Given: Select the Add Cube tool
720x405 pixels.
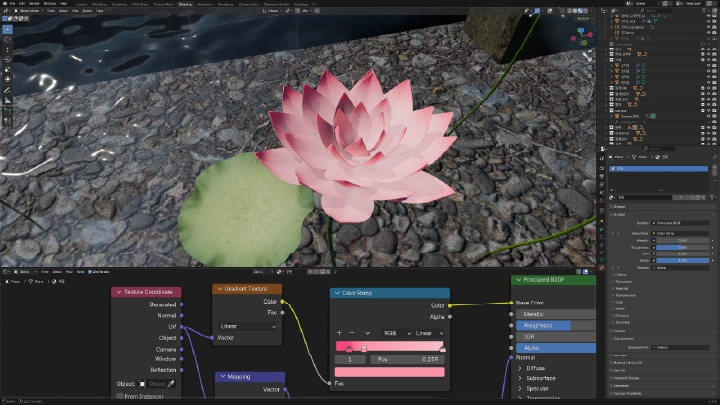Looking at the screenshot, I should pos(7,112).
